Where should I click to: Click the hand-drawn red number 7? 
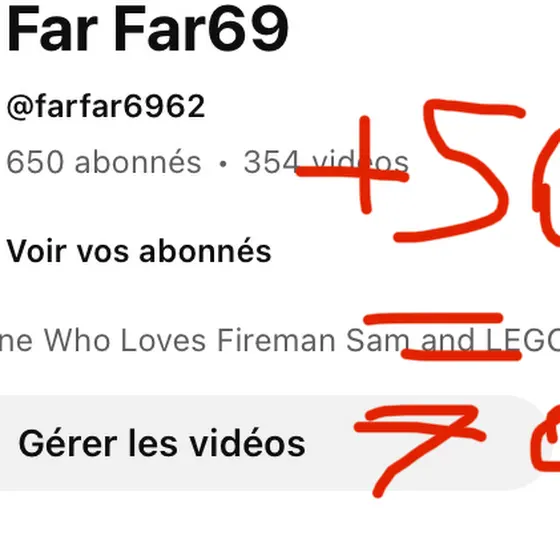pos(420,451)
